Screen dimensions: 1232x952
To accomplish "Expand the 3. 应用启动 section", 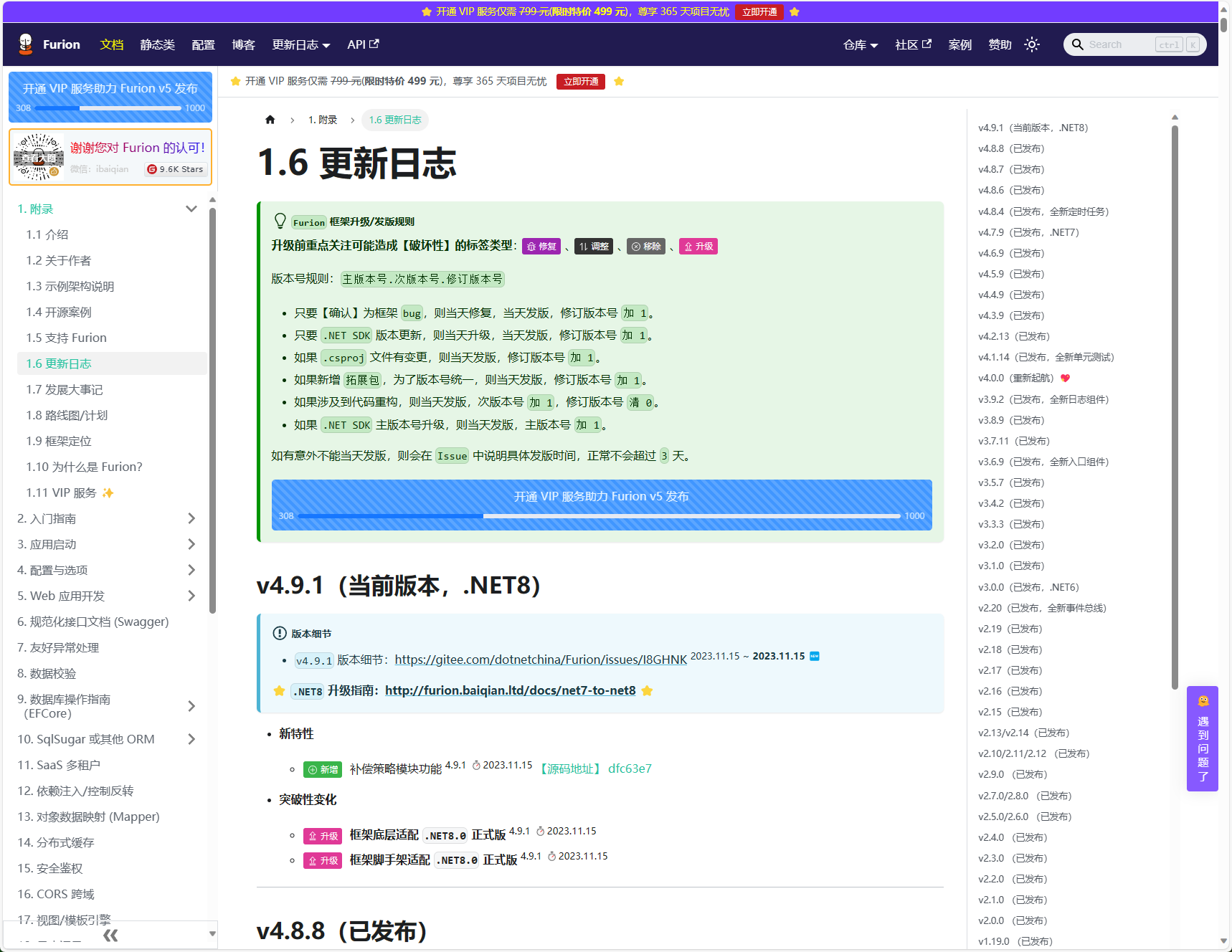I will click(191, 544).
